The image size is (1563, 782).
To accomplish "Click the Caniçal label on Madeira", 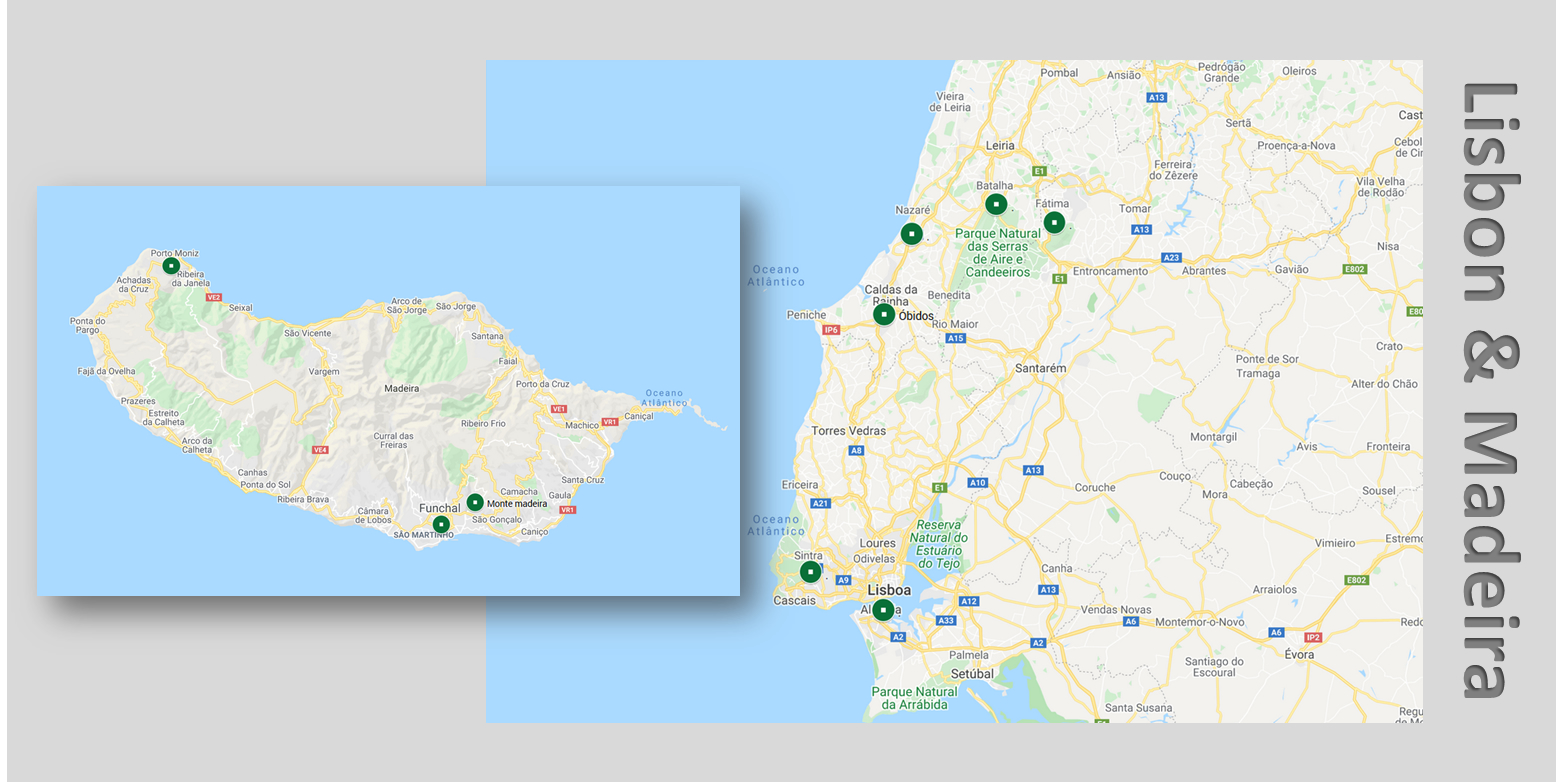I will tap(638, 416).
